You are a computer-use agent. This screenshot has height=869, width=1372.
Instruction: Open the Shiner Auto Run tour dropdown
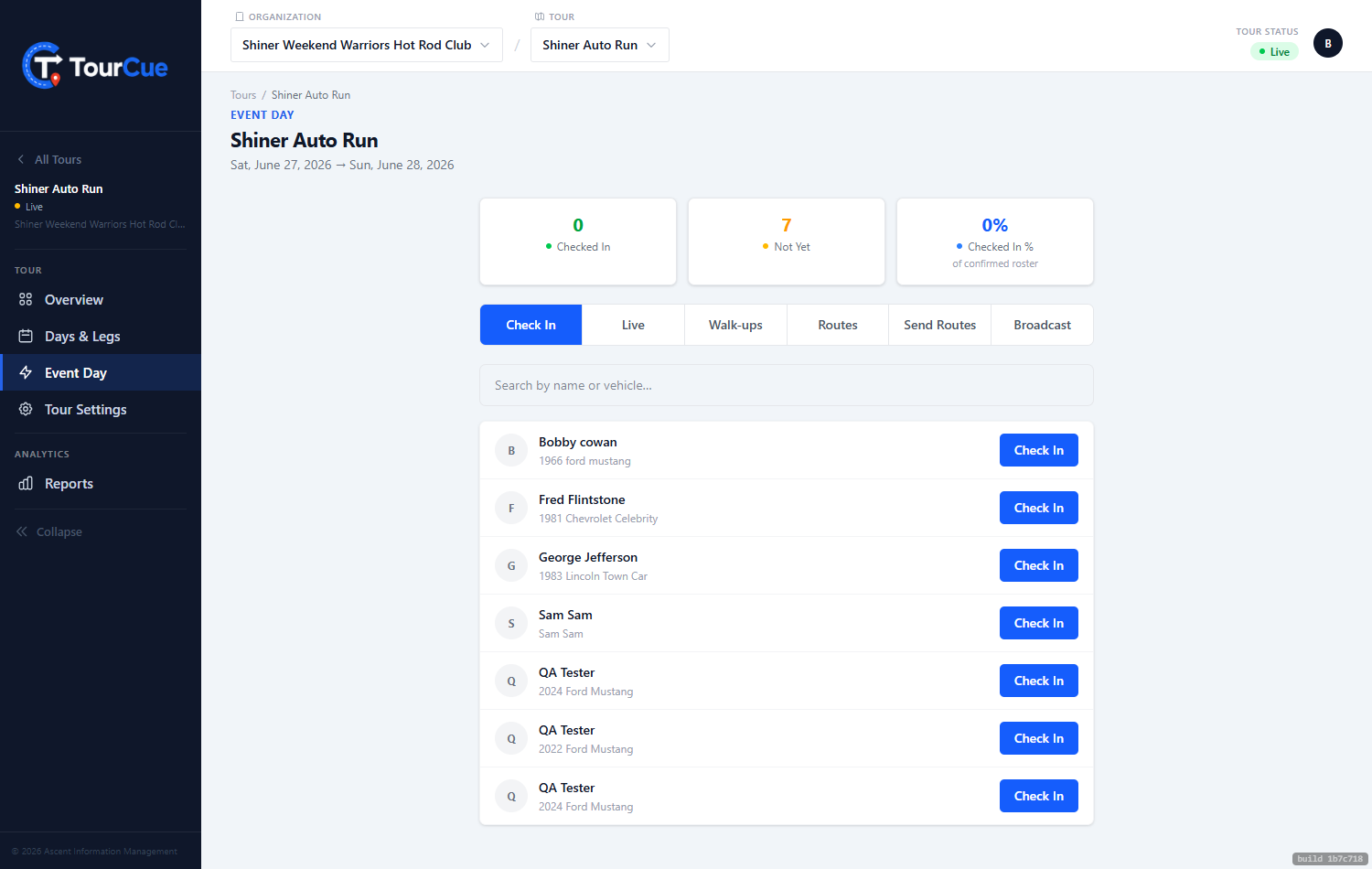coord(599,45)
